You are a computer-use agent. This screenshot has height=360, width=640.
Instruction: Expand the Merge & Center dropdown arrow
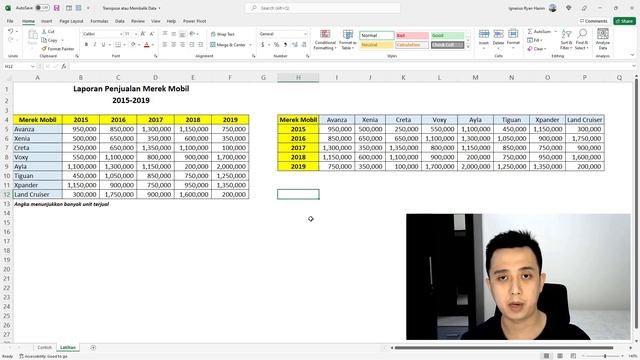(250, 44)
